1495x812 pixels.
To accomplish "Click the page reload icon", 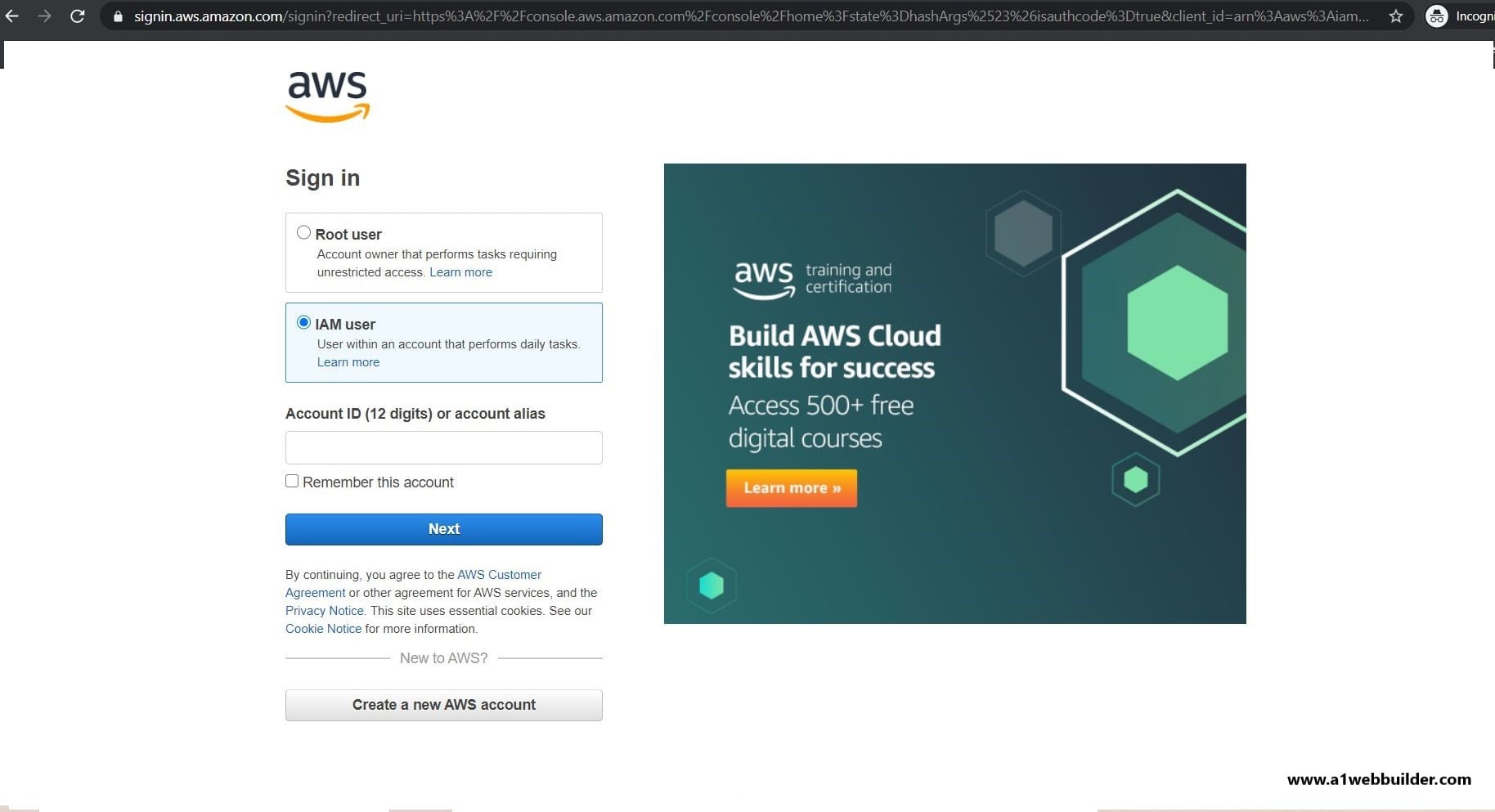I will (78, 16).
